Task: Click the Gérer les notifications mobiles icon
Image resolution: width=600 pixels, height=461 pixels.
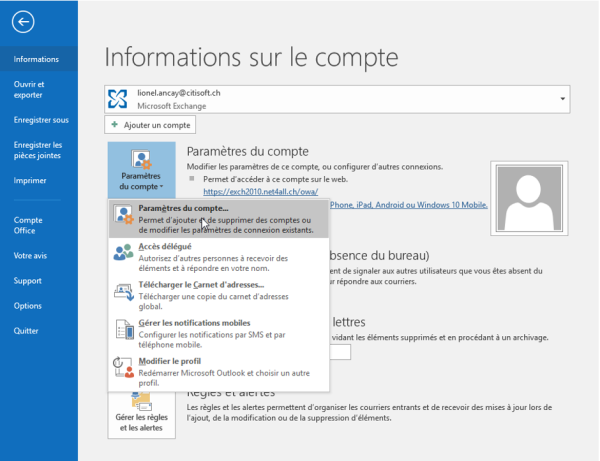Action: 125,329
